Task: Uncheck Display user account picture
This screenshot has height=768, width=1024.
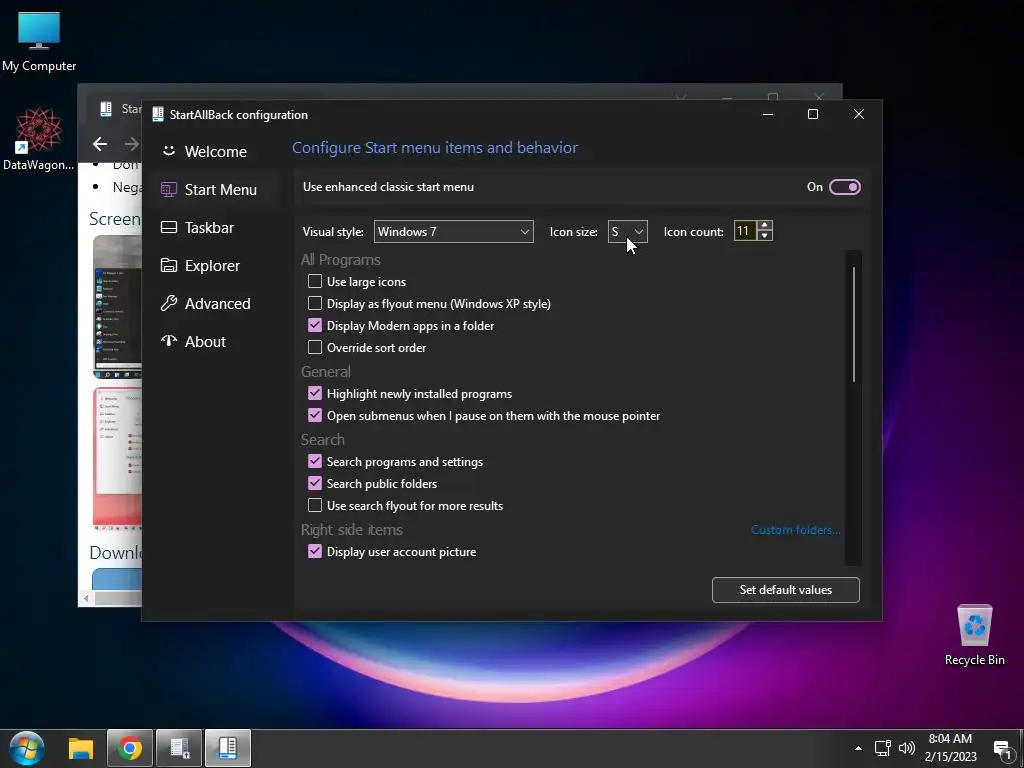Action: [x=315, y=551]
